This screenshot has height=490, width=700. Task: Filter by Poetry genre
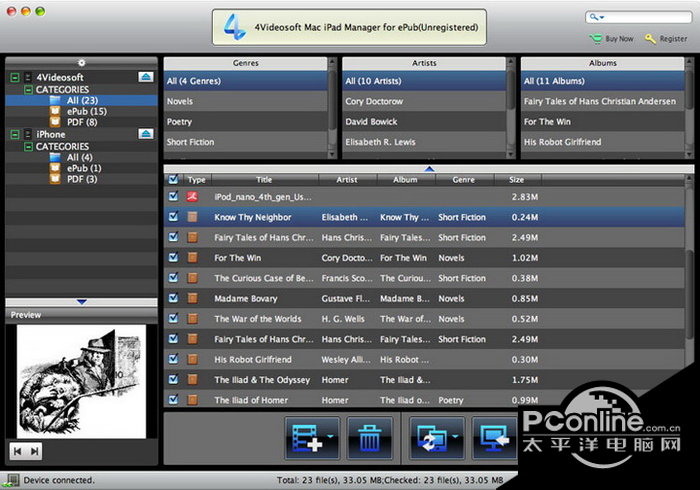(246, 121)
